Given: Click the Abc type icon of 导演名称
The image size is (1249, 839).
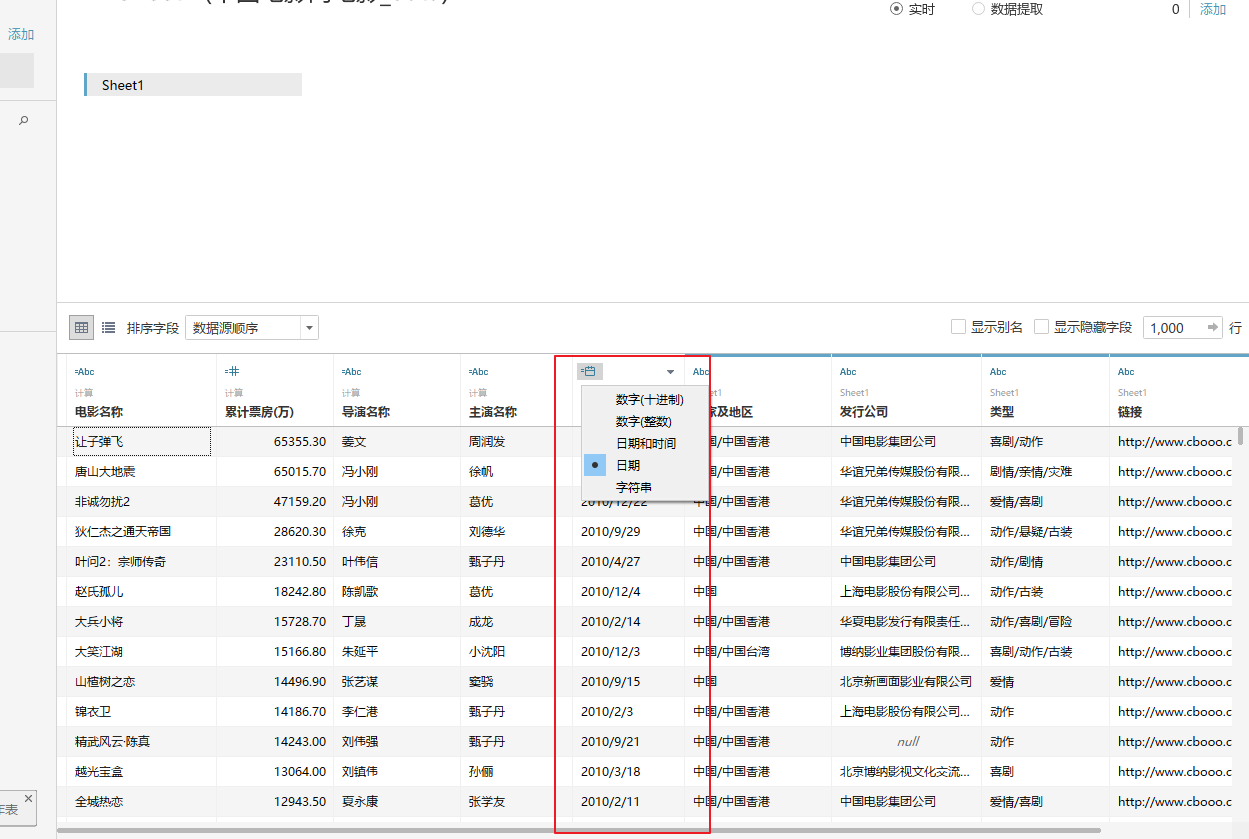Looking at the screenshot, I should click(352, 372).
